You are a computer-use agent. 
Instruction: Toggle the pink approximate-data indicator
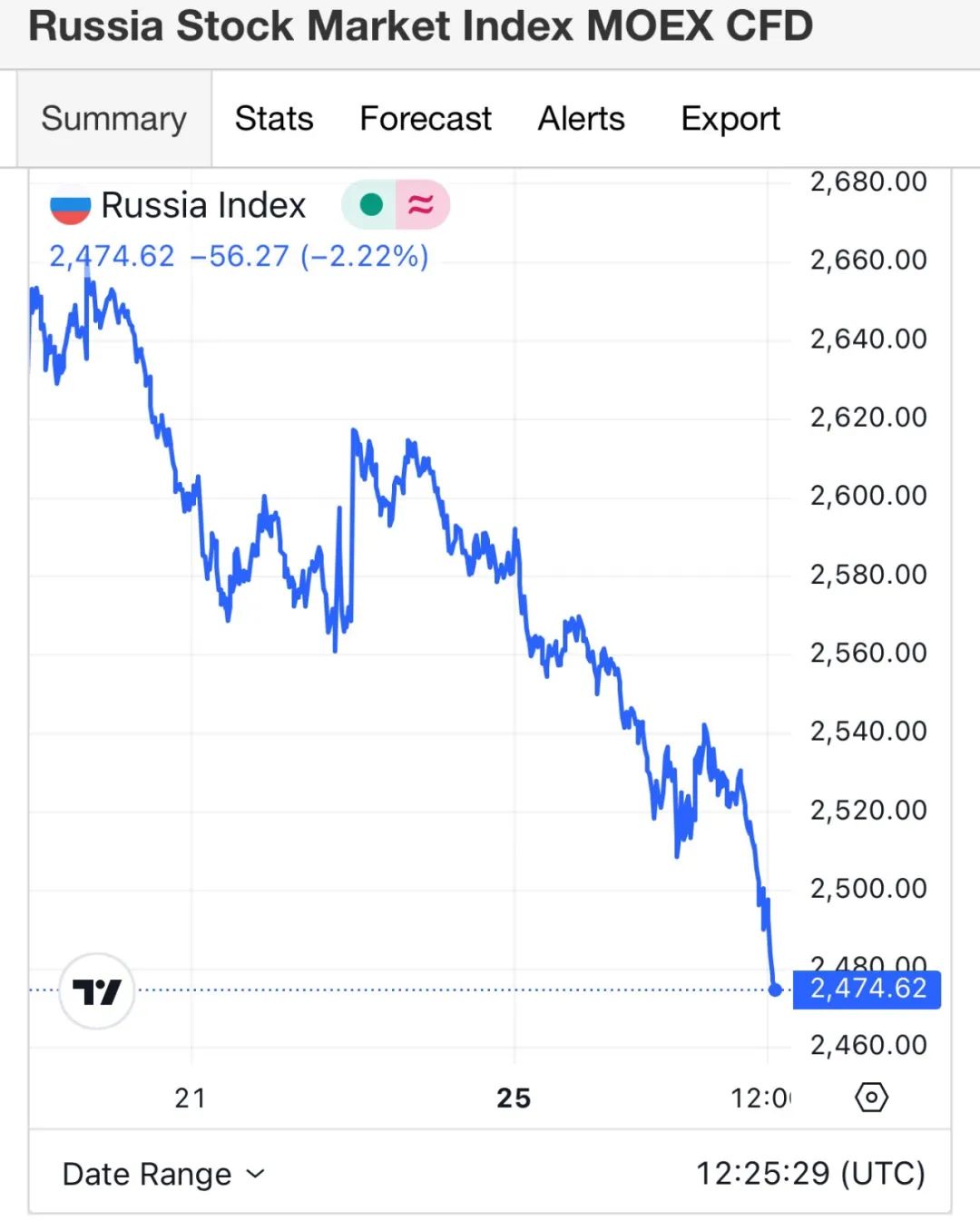pos(422,204)
